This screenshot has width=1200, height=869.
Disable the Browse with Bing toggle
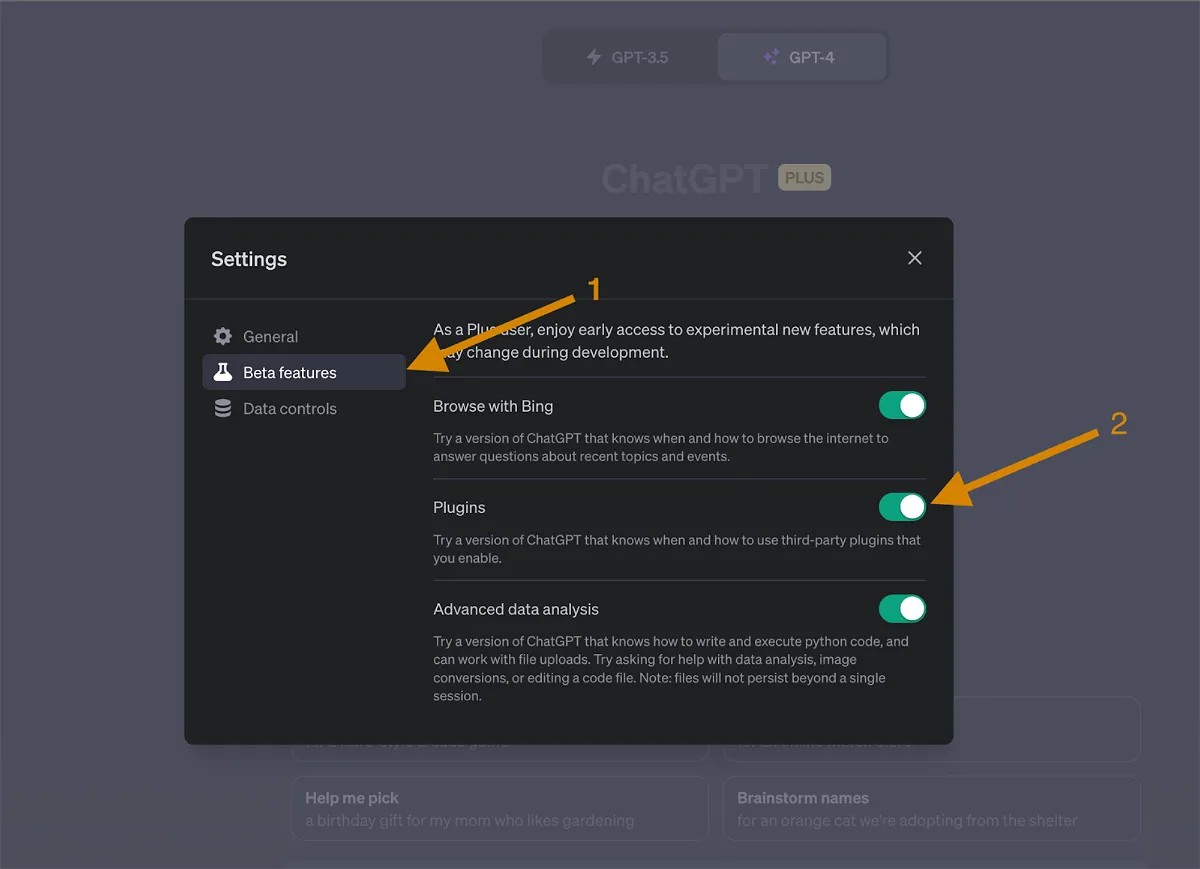pyautogui.click(x=902, y=405)
